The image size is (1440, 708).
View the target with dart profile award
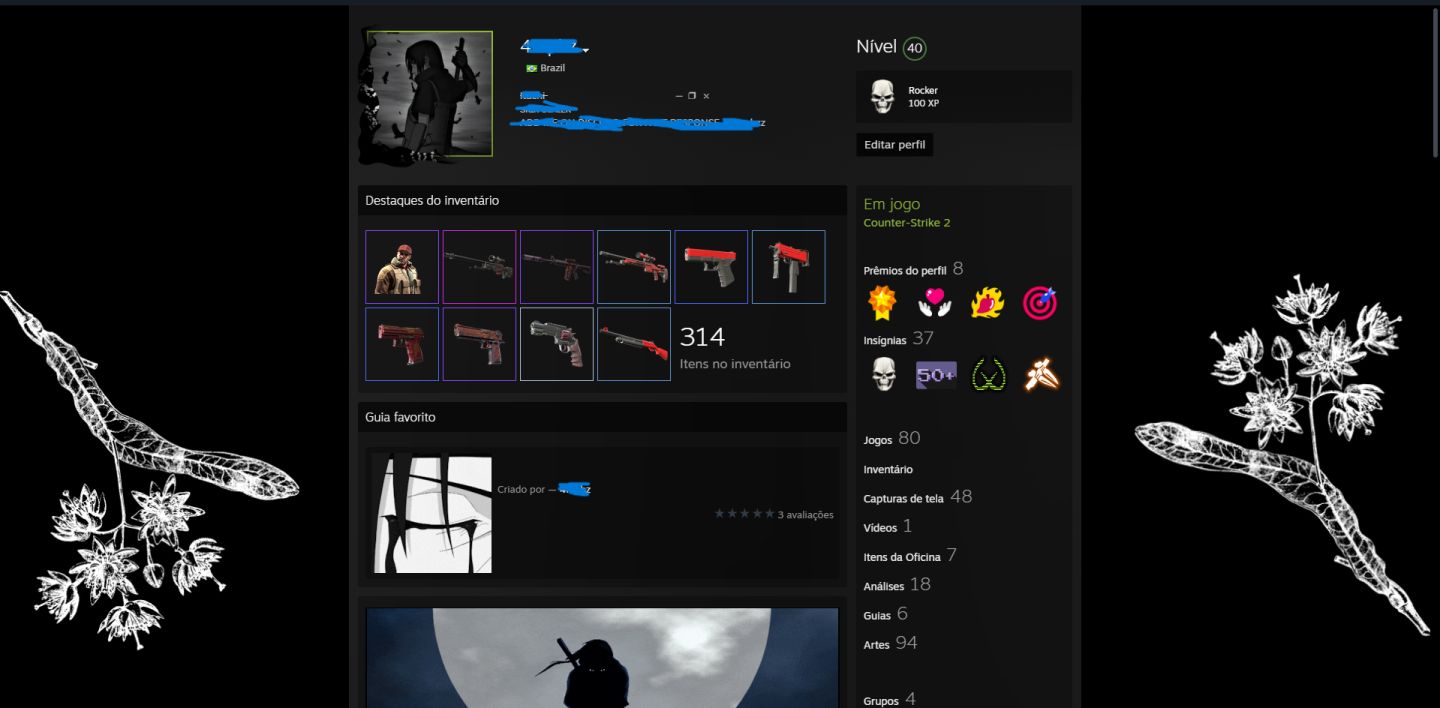tap(1040, 303)
